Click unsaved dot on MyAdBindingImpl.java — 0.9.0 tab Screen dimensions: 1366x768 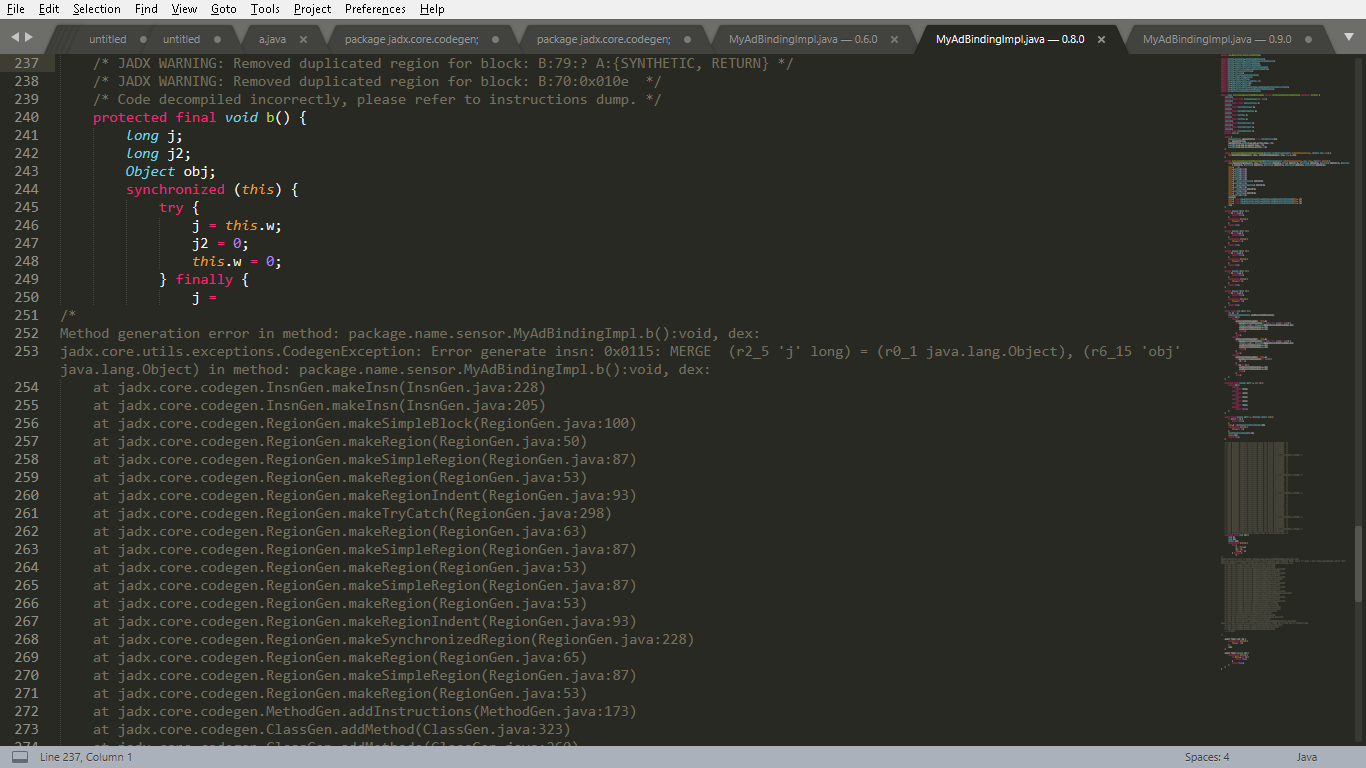1308,39
